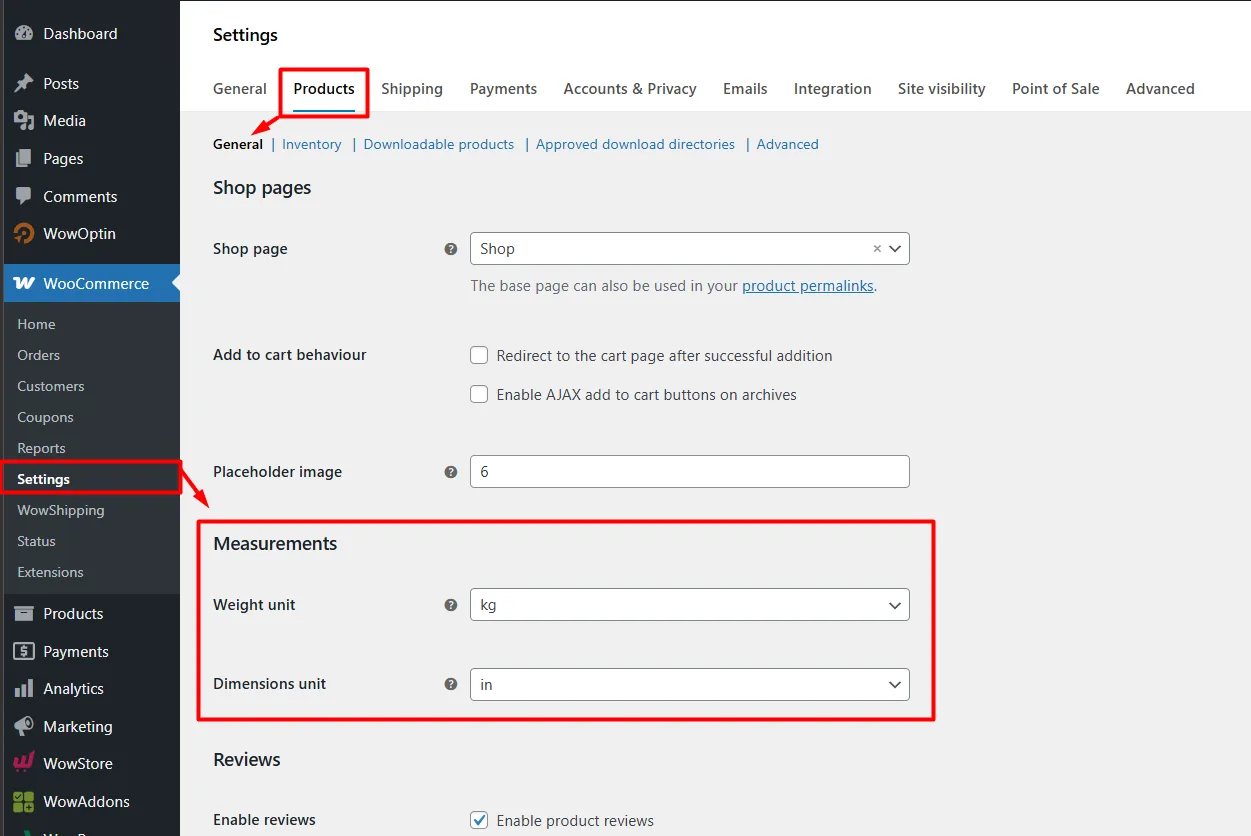The image size is (1251, 836).
Task: Click the Marketing megaphone icon
Action: (22, 726)
